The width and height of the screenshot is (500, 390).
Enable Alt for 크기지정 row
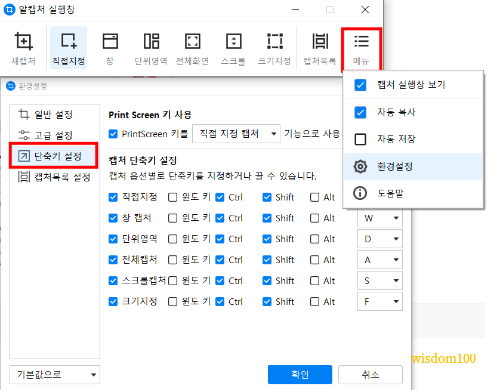point(314,301)
